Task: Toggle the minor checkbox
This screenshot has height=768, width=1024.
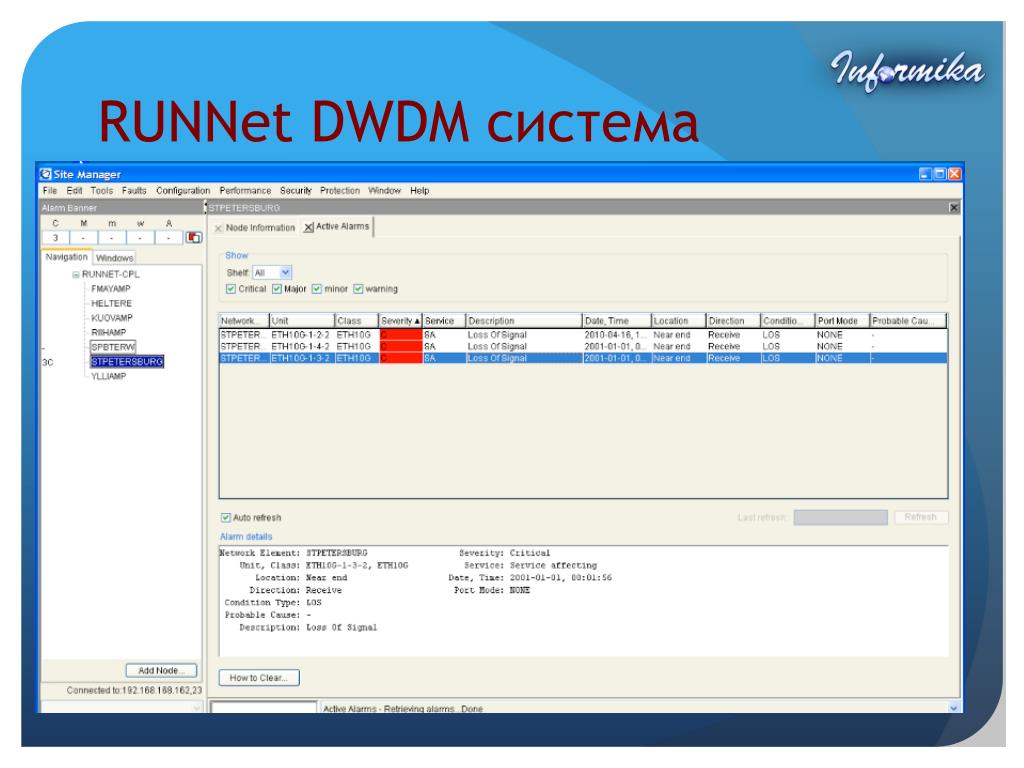Action: 317,289
